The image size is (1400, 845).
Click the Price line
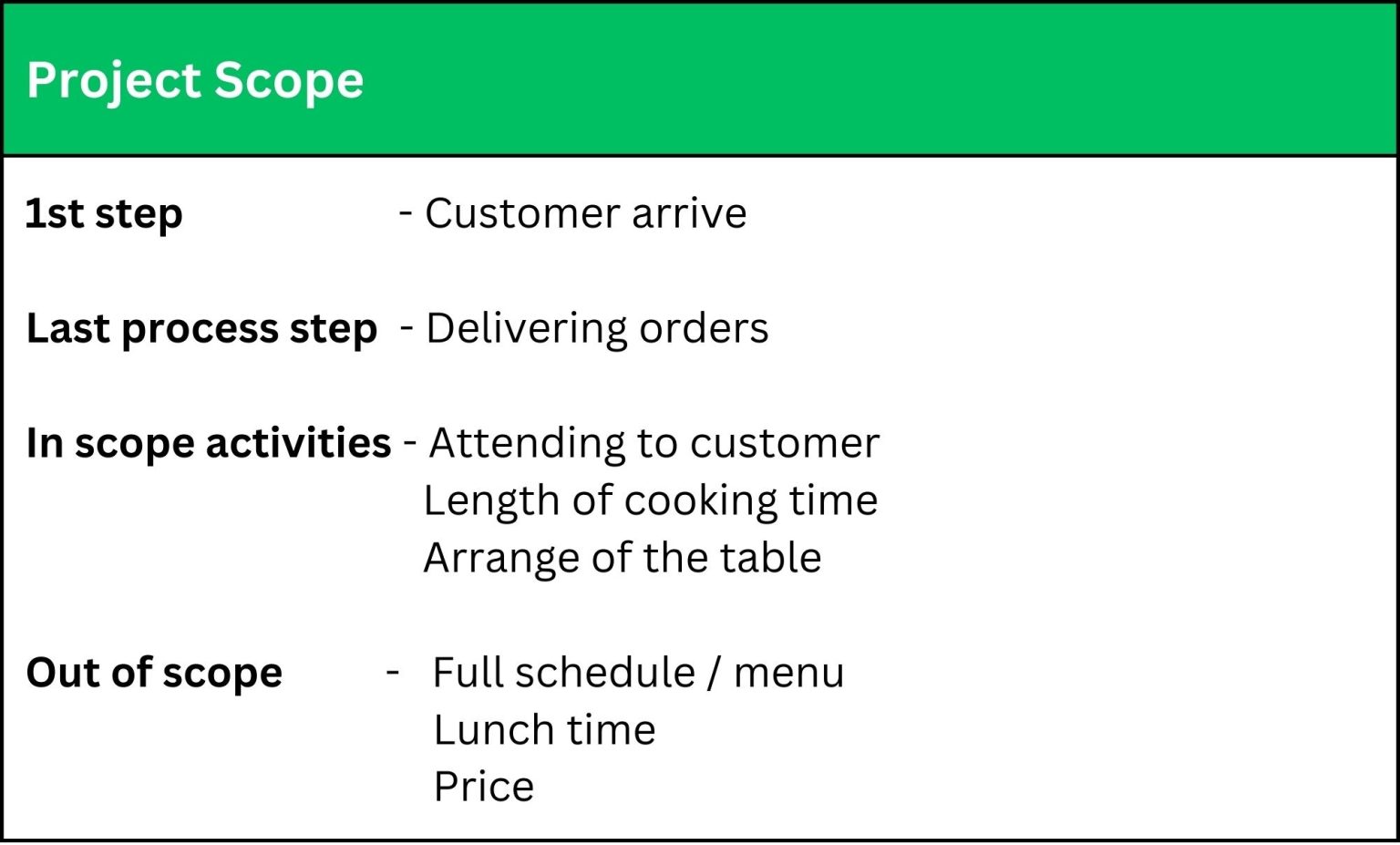click(483, 788)
